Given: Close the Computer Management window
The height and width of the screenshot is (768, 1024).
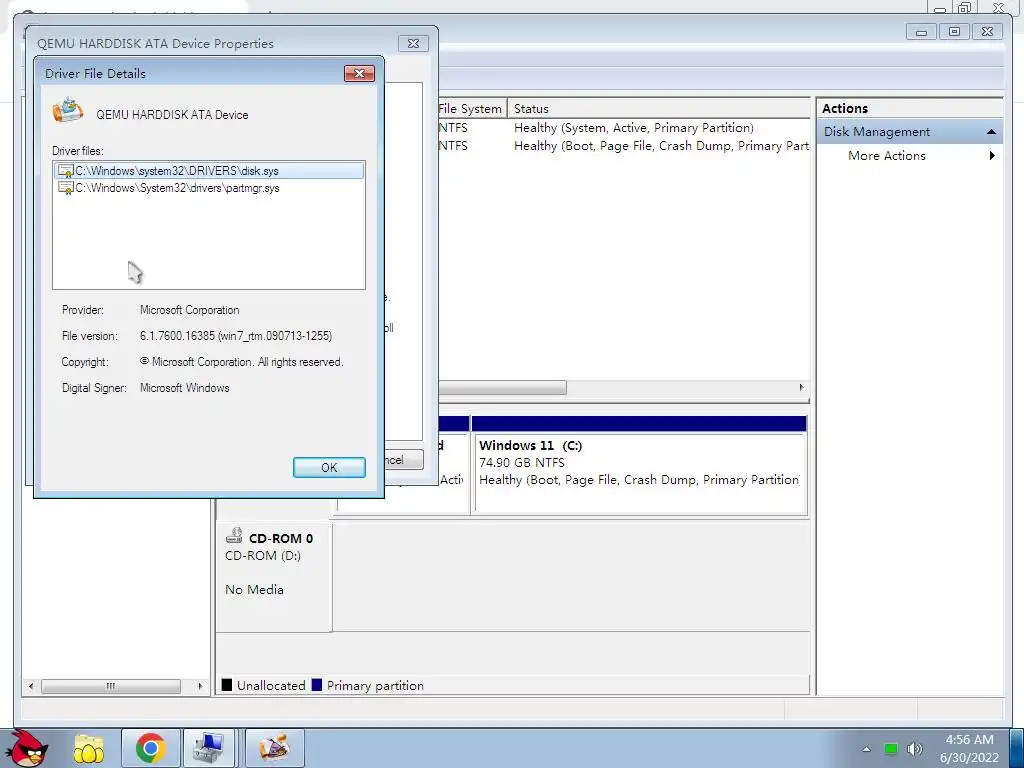Looking at the screenshot, I should 987,31.
